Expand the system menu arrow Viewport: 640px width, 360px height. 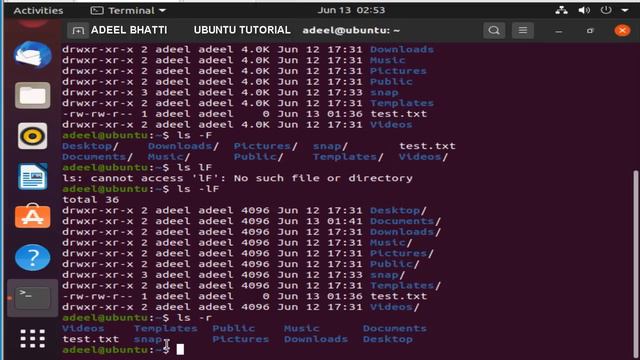[x=625, y=10]
